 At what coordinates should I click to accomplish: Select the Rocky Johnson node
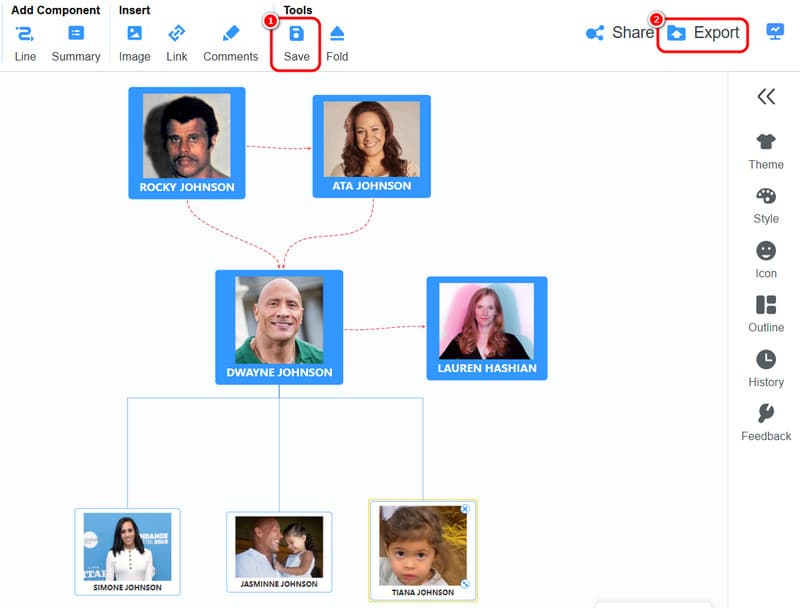(x=187, y=143)
